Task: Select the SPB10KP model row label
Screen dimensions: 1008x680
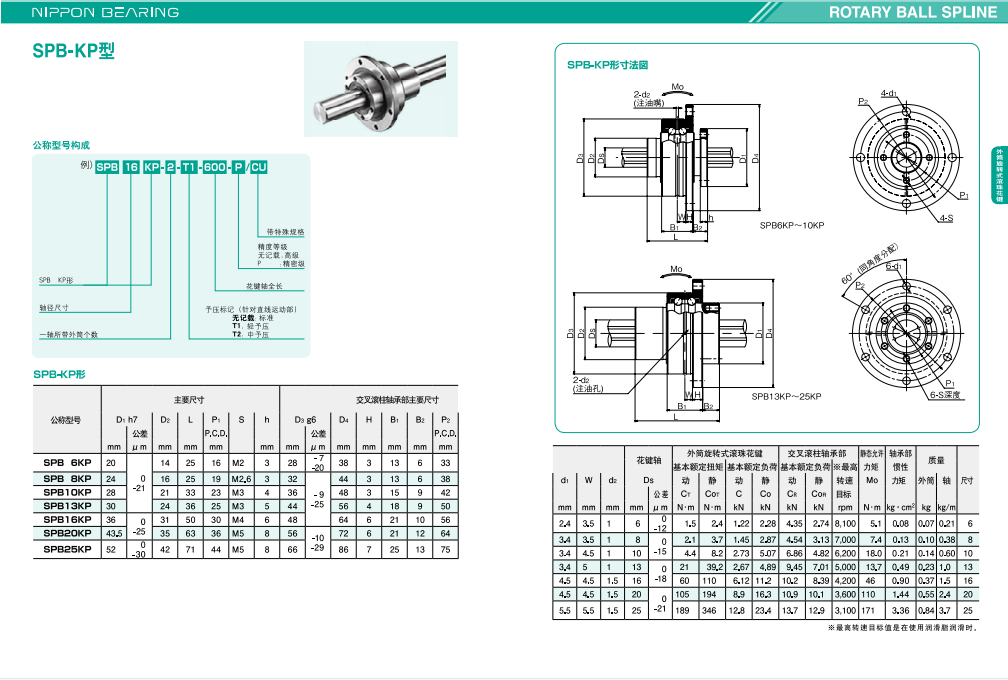Action: click(x=68, y=492)
